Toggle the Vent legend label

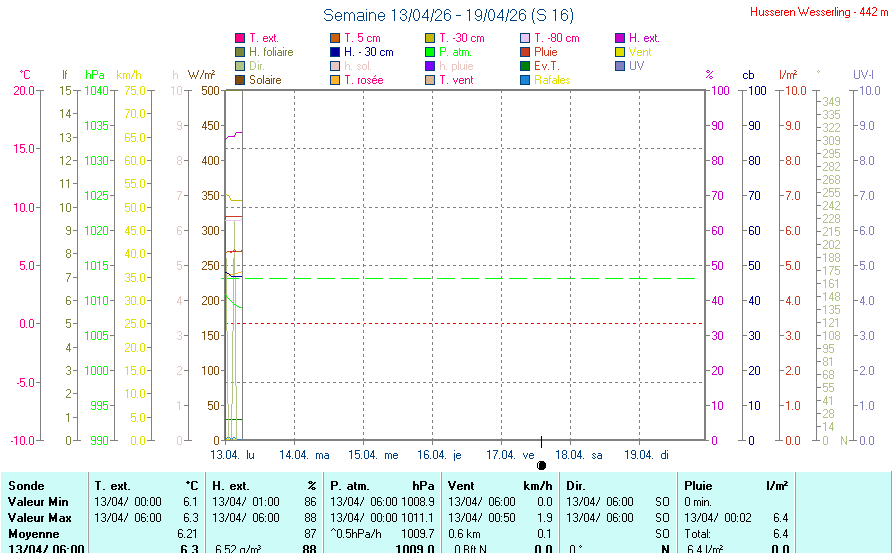[641, 52]
